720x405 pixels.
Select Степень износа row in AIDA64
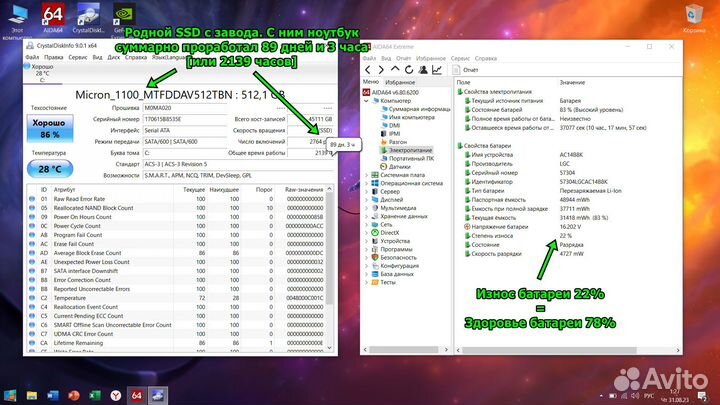click(x=568, y=236)
